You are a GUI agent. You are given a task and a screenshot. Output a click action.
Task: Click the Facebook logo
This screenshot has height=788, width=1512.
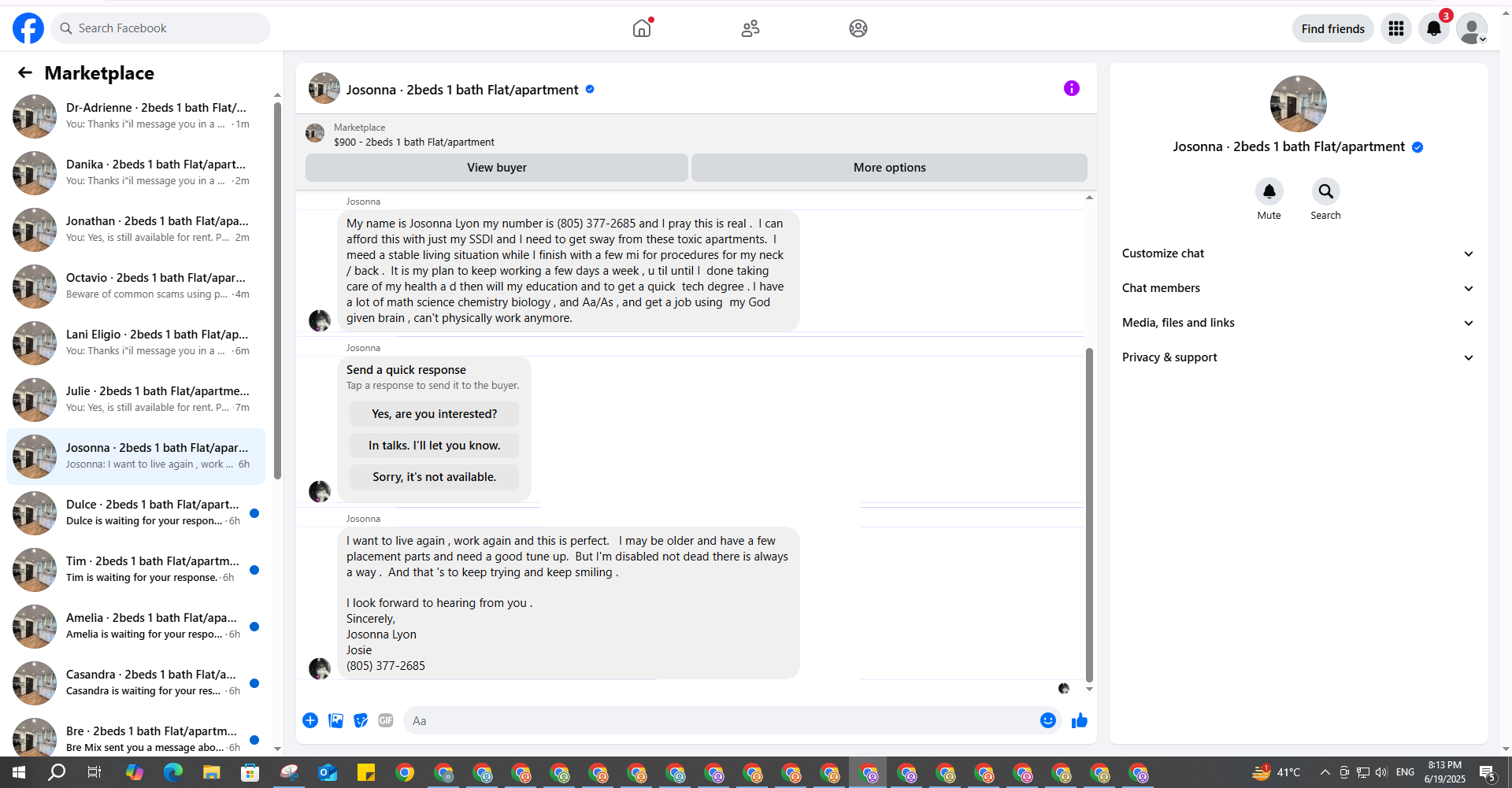pos(28,28)
